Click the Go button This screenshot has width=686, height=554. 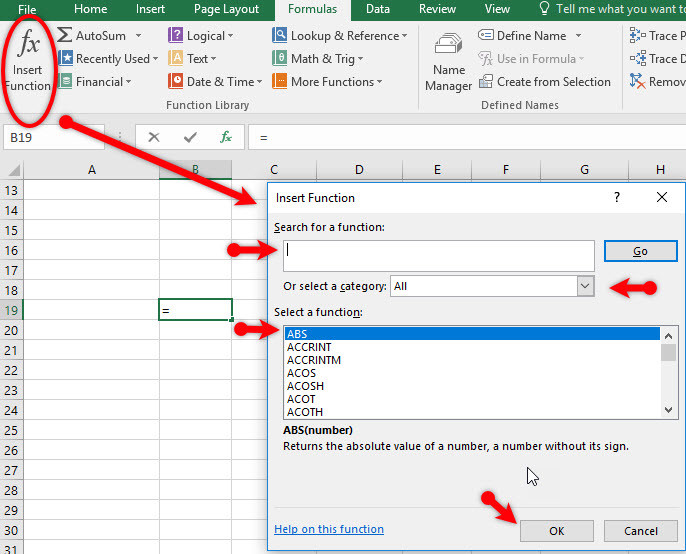pos(640,251)
